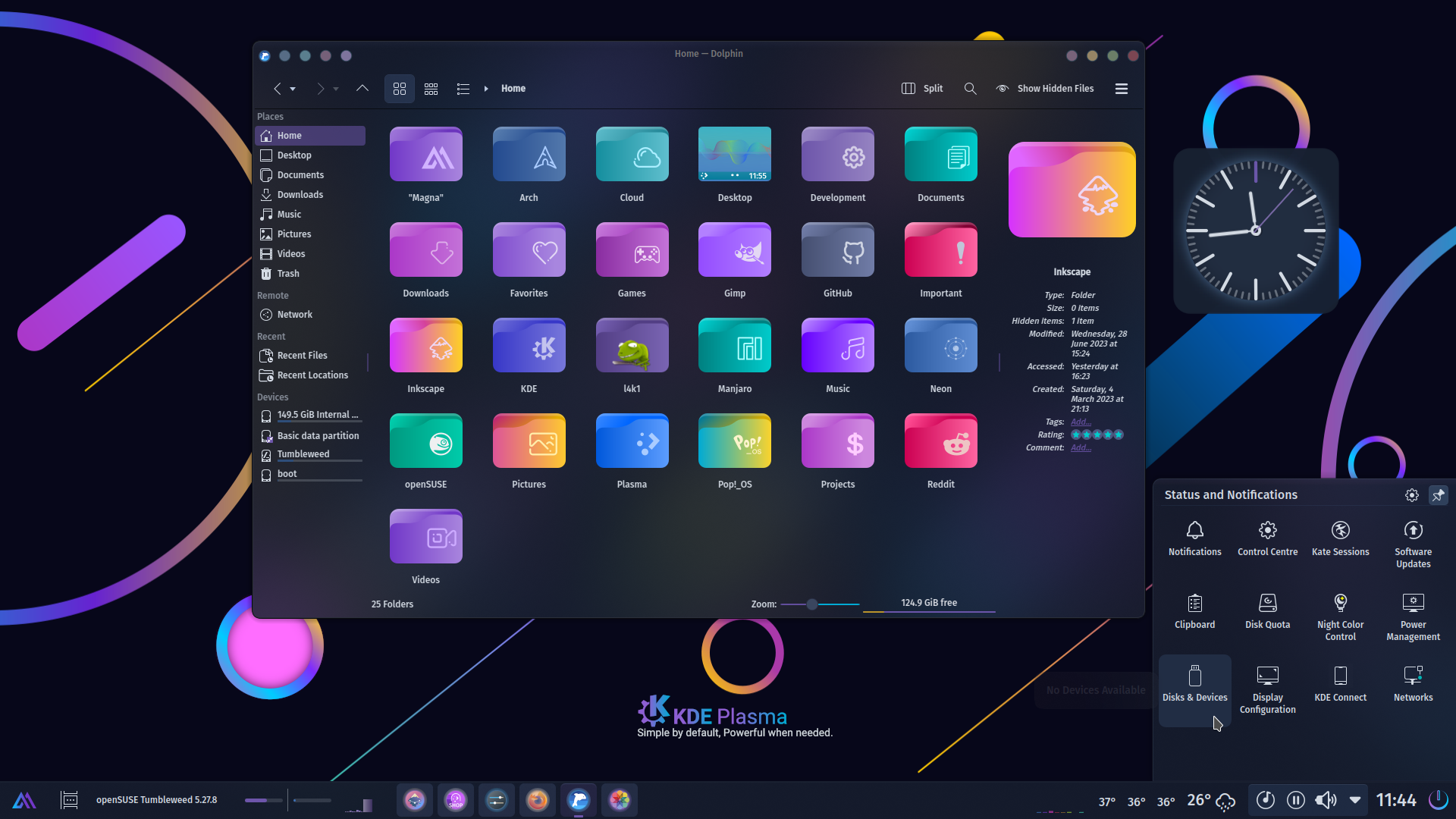The image size is (1456, 819).
Task: Select Documents in Places sidebar
Action: [x=311, y=175]
